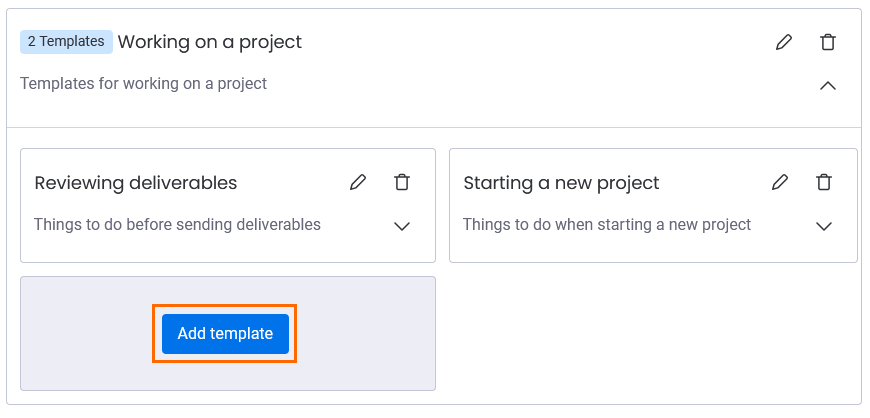The height and width of the screenshot is (418, 870).
Task: Select the "Reviewing deliverables" template title
Action: tap(136, 183)
